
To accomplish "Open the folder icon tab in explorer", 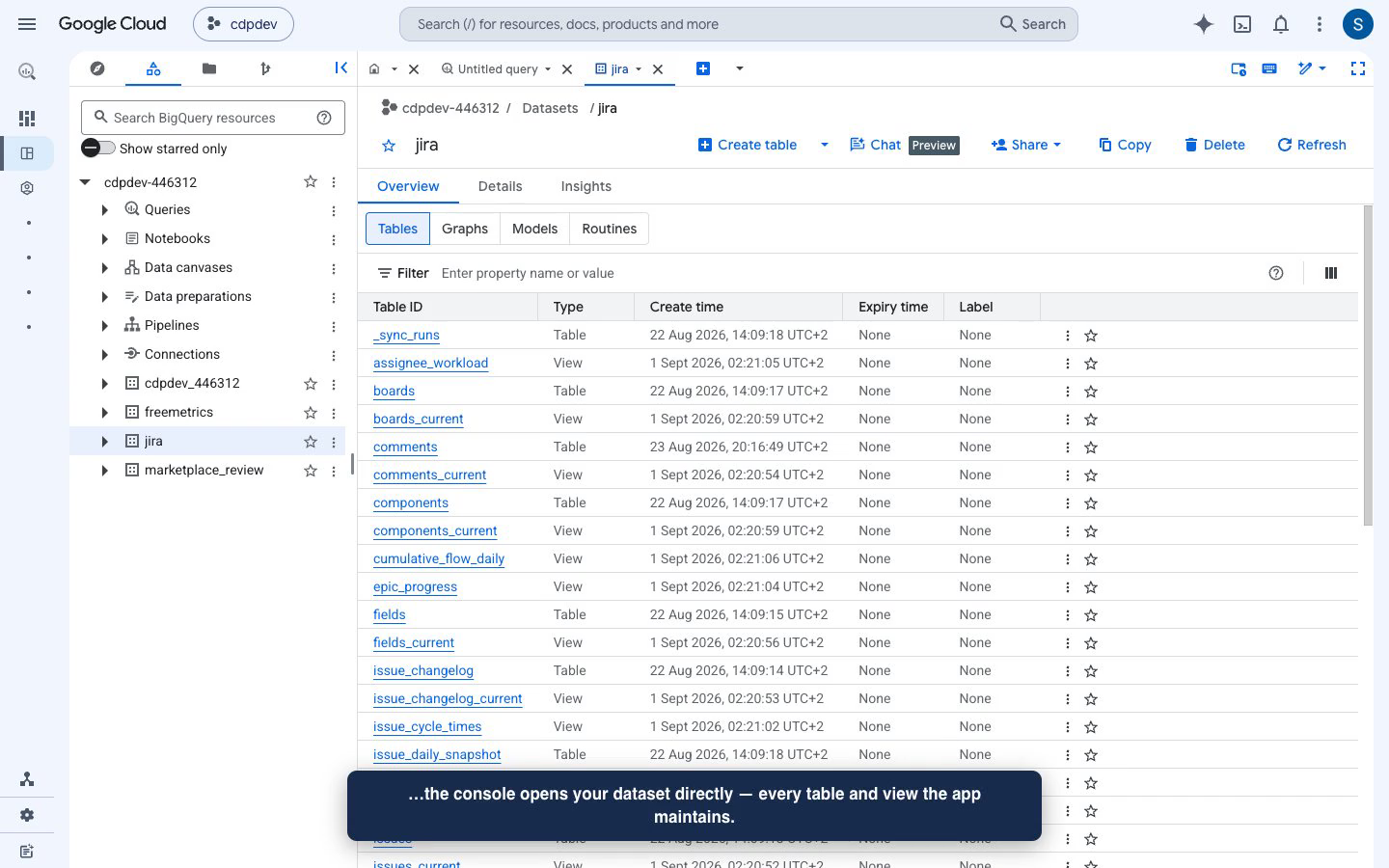I will pyautogui.click(x=209, y=68).
